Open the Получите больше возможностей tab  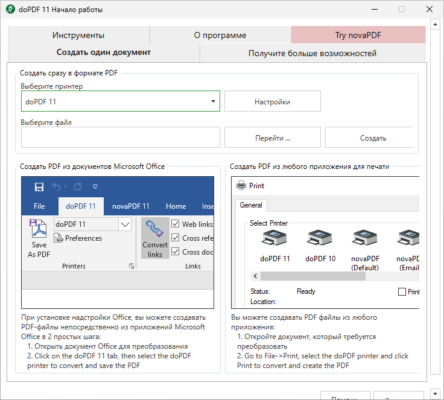[312, 53]
